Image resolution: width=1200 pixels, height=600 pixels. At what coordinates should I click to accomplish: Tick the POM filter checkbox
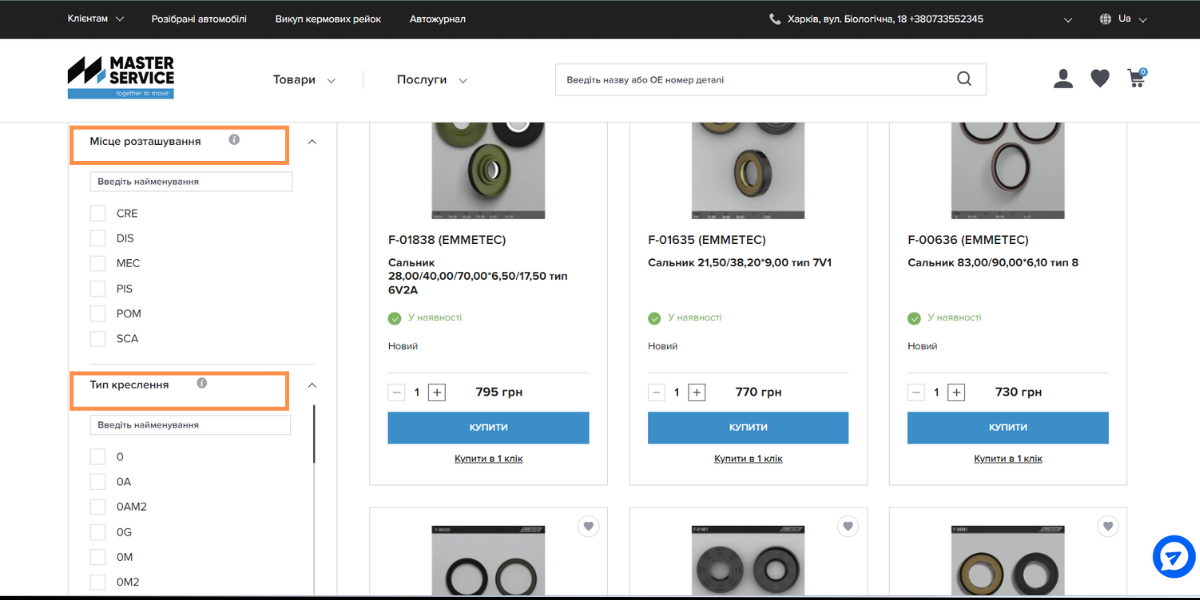point(98,313)
